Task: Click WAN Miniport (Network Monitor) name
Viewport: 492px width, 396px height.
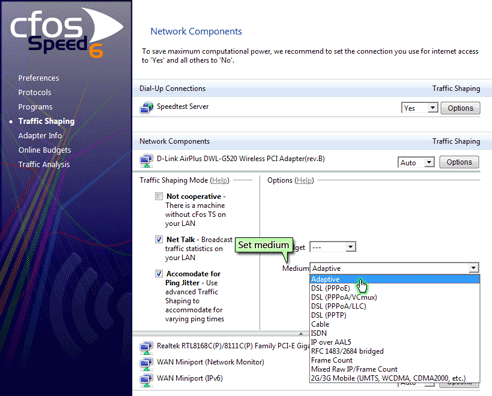Action: click(210, 362)
